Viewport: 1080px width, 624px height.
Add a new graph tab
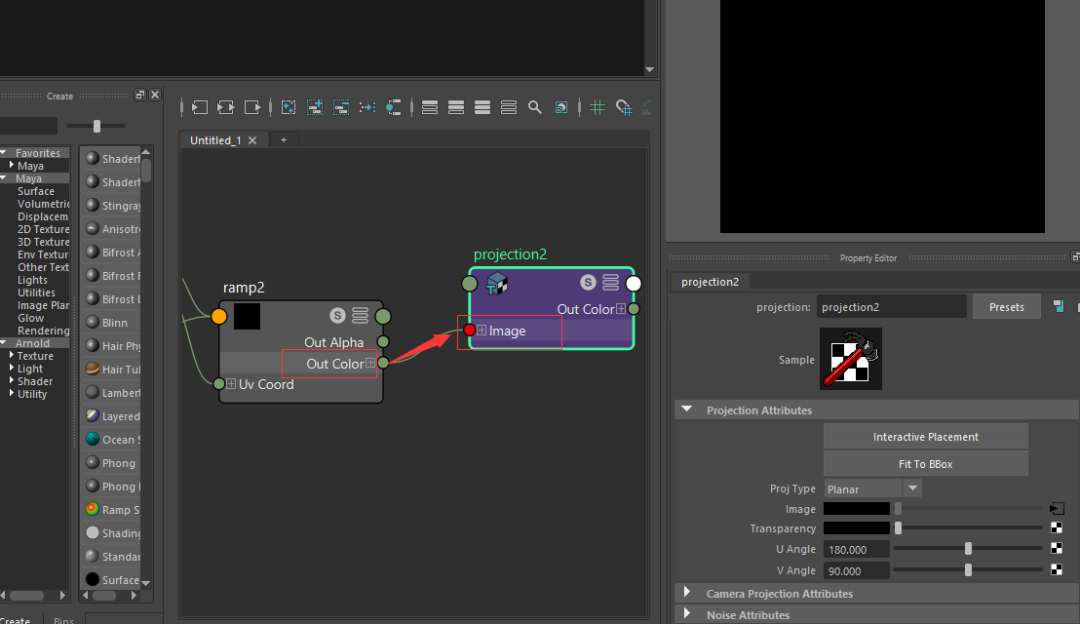(x=283, y=140)
